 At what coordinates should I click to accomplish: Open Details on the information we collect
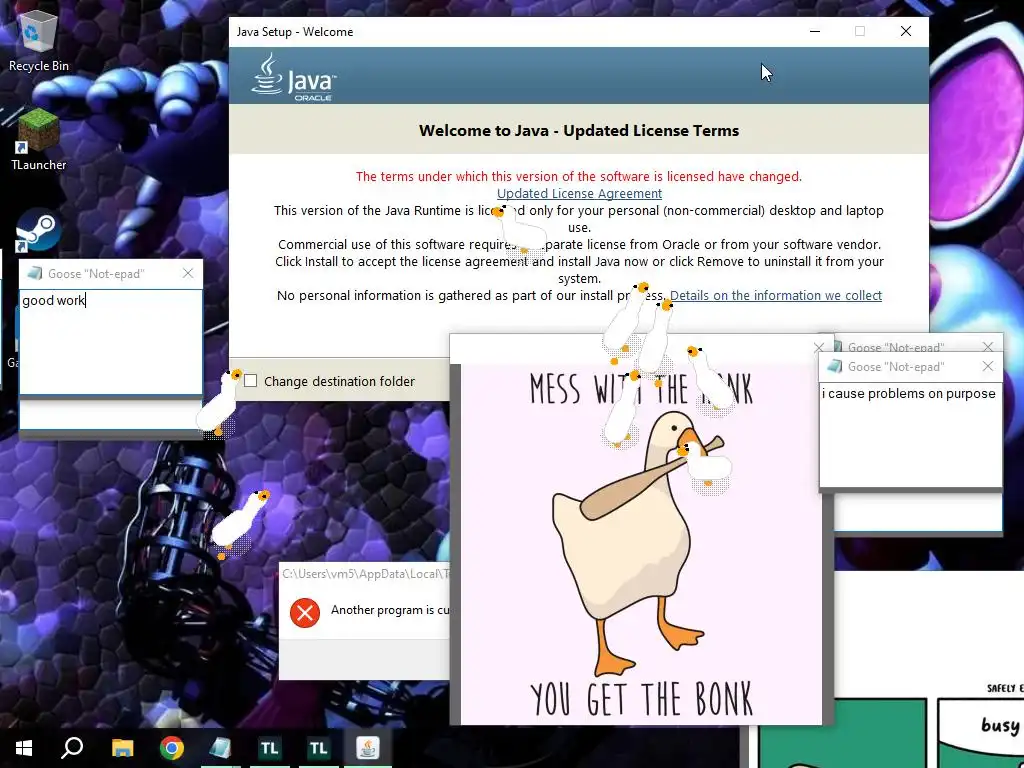pos(776,295)
